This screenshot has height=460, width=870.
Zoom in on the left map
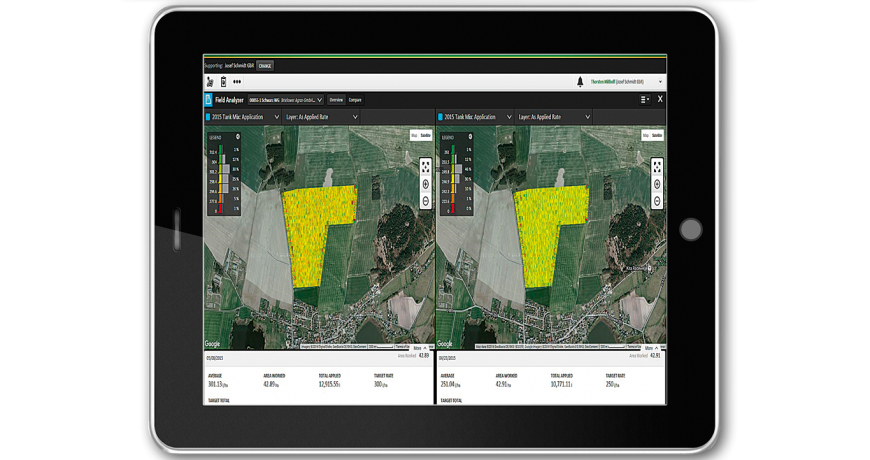(x=426, y=184)
